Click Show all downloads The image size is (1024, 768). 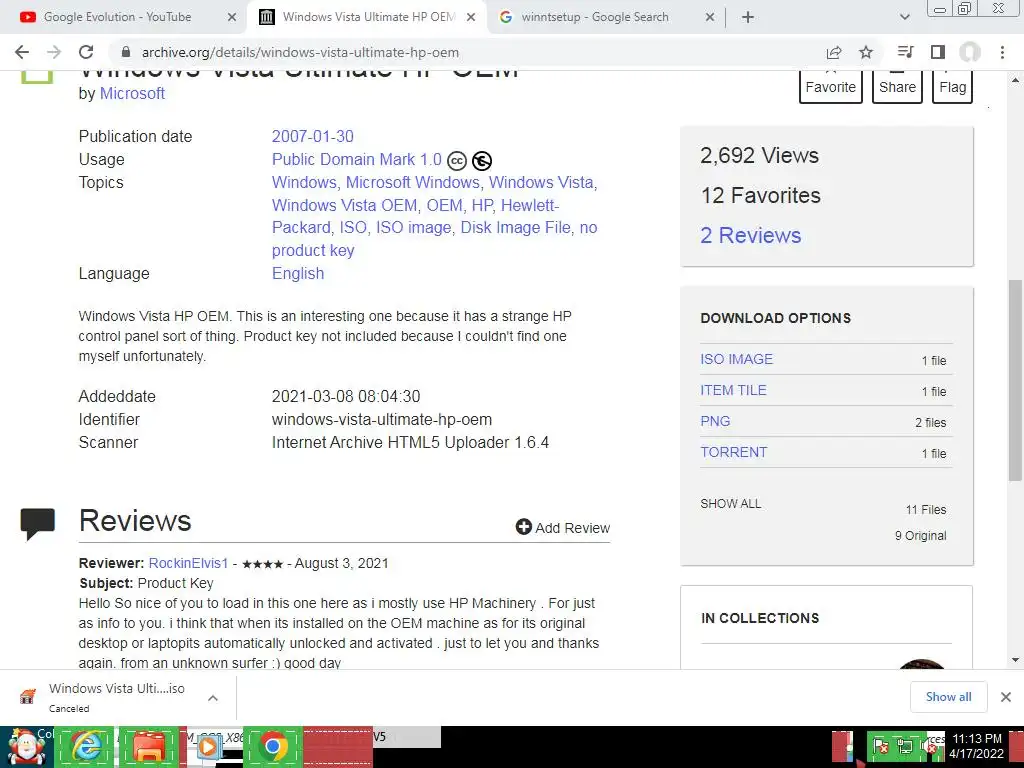(948, 697)
